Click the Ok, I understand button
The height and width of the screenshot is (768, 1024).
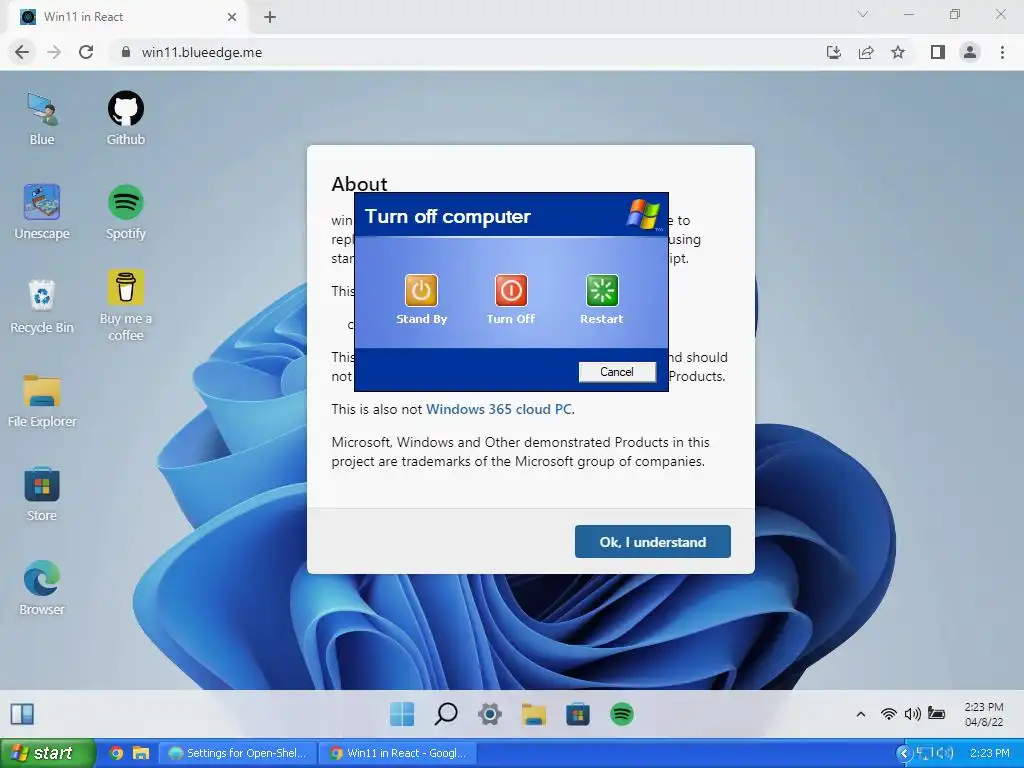click(x=652, y=541)
